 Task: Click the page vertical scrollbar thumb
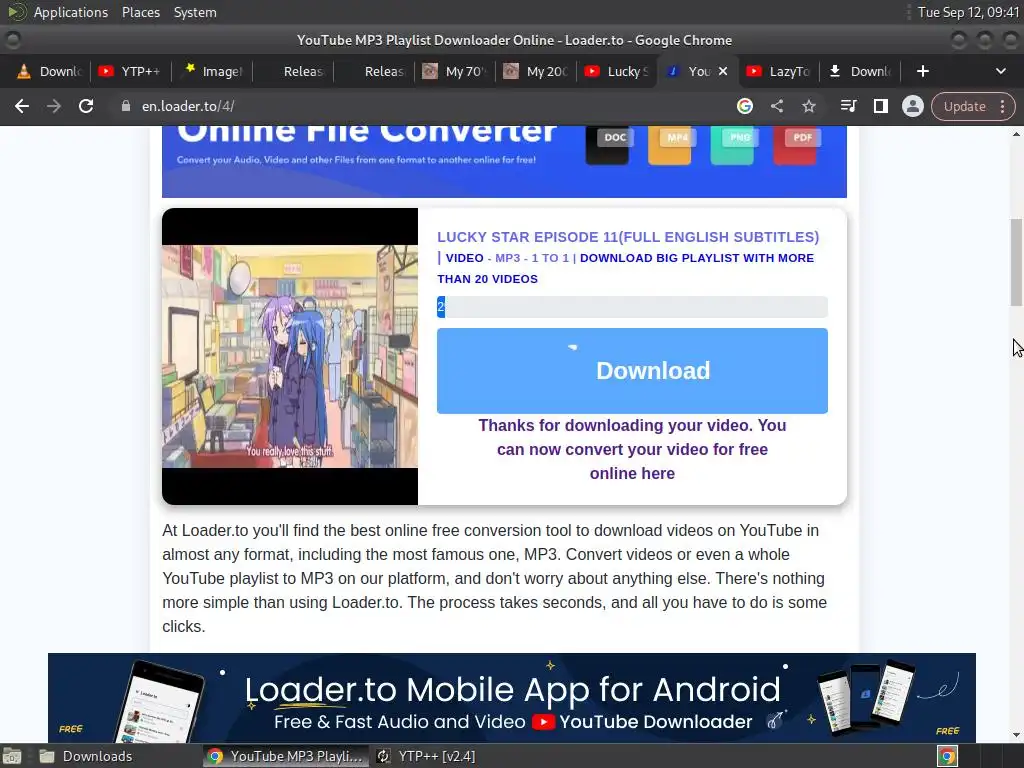[1016, 262]
